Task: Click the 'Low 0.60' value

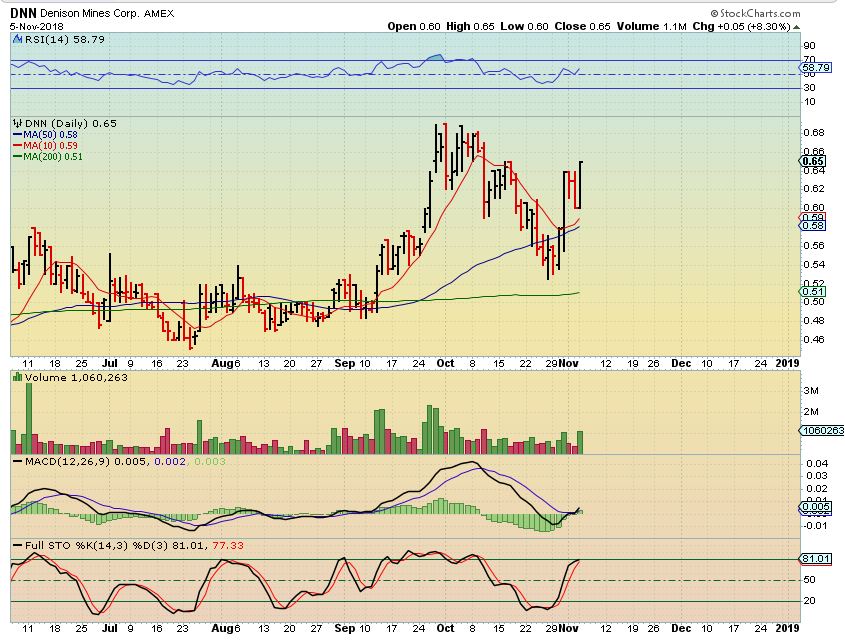Action: tap(524, 26)
